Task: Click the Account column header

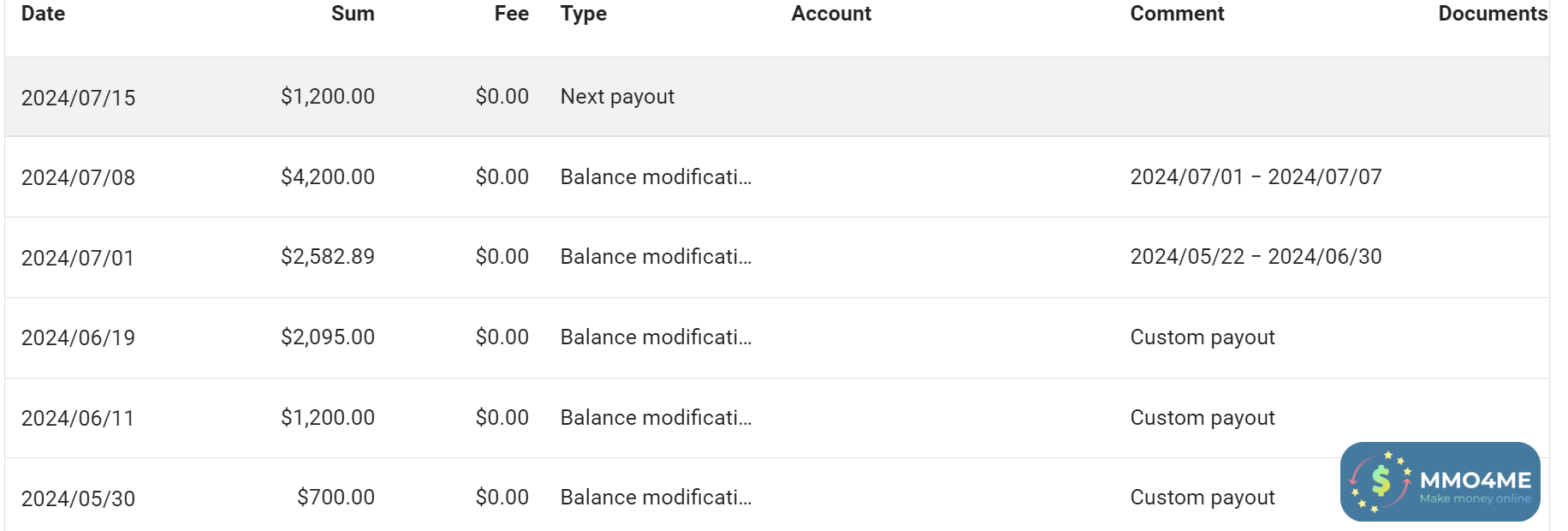Action: [830, 14]
